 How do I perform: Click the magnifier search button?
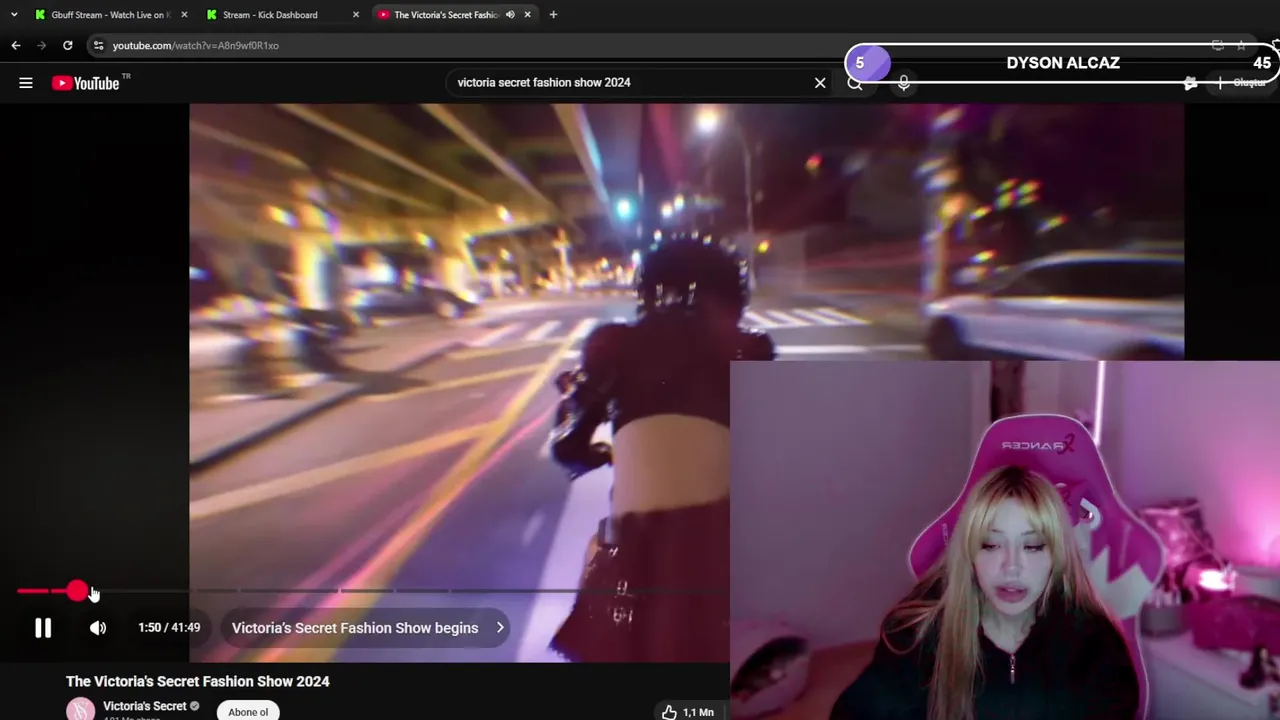(x=855, y=83)
